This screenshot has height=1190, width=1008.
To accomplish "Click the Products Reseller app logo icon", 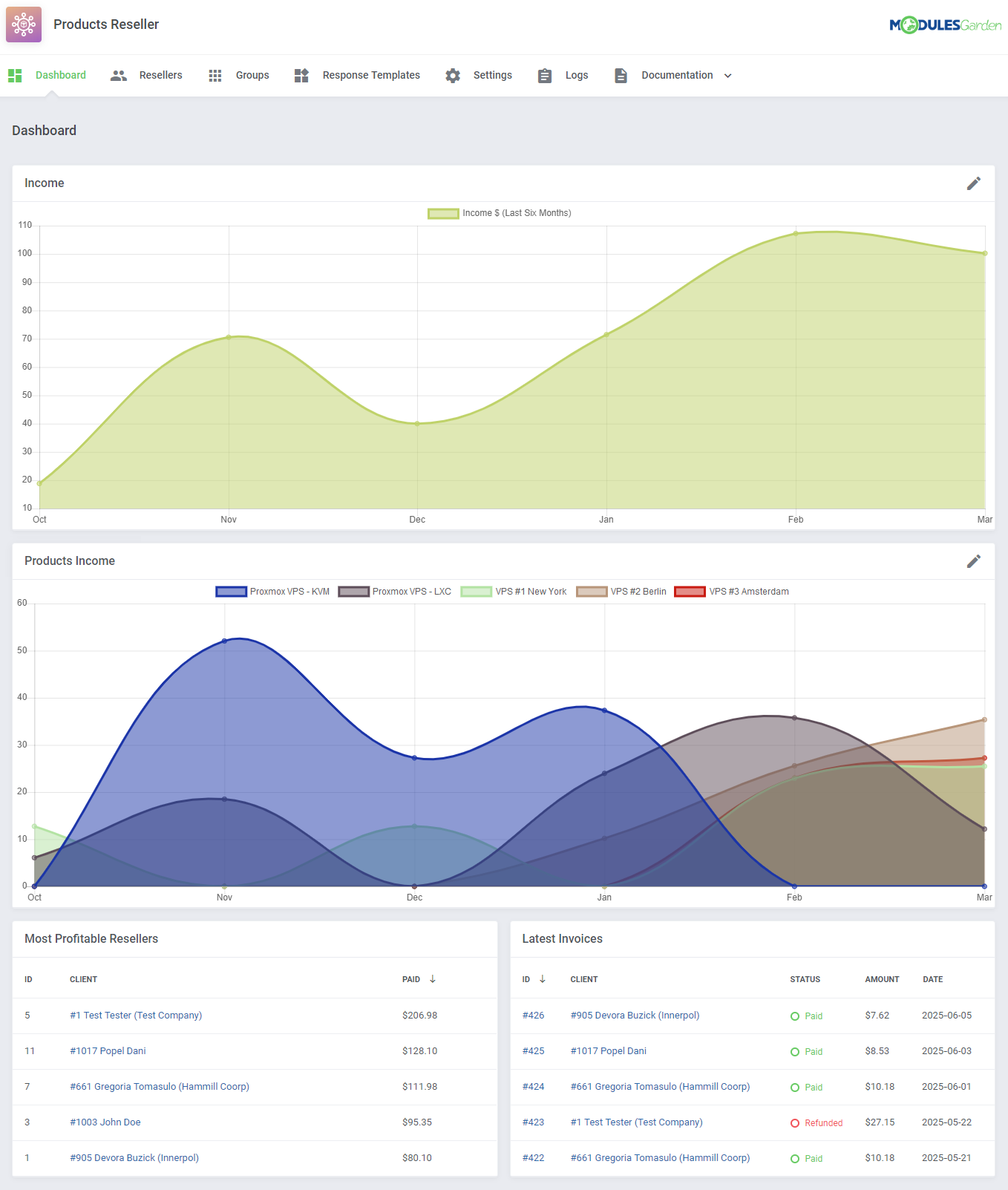I will [24, 24].
